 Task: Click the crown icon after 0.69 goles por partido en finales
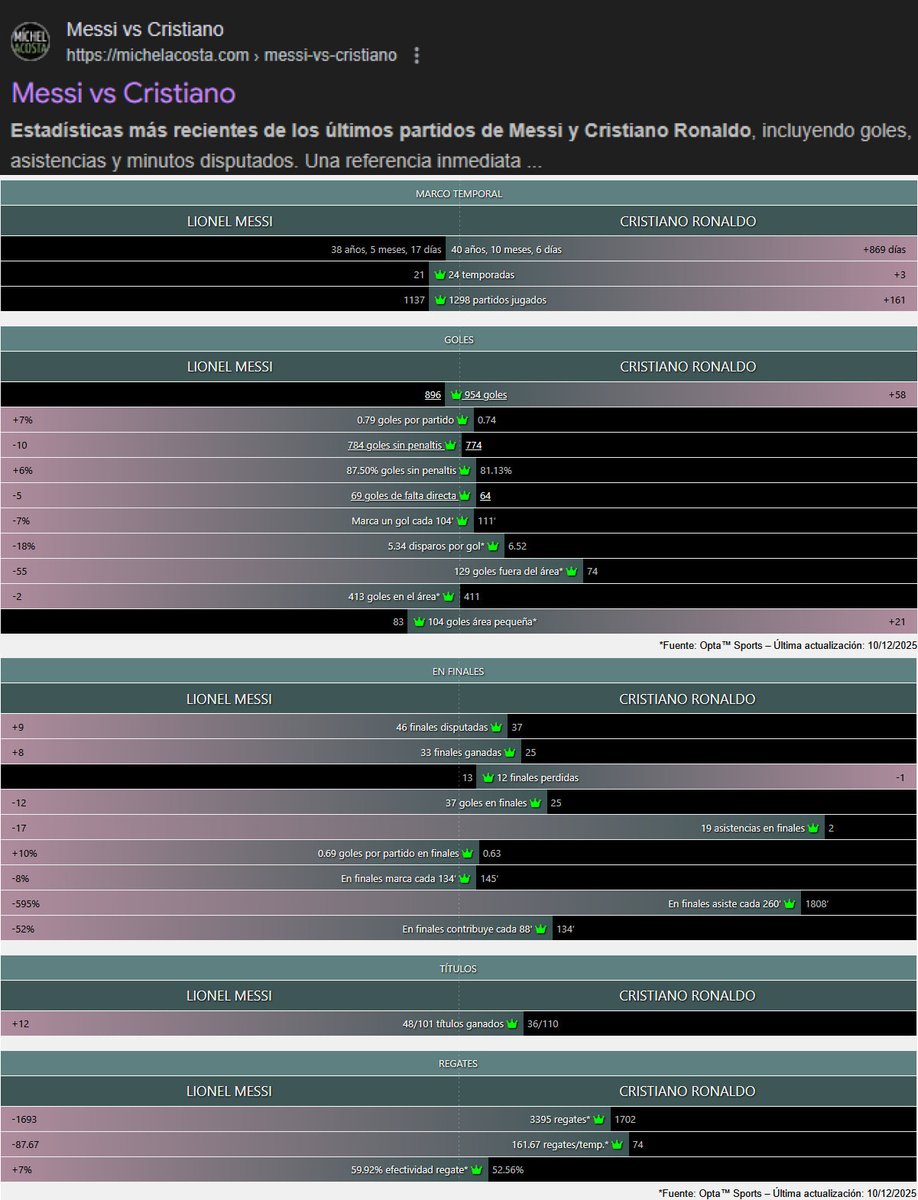(x=467, y=853)
